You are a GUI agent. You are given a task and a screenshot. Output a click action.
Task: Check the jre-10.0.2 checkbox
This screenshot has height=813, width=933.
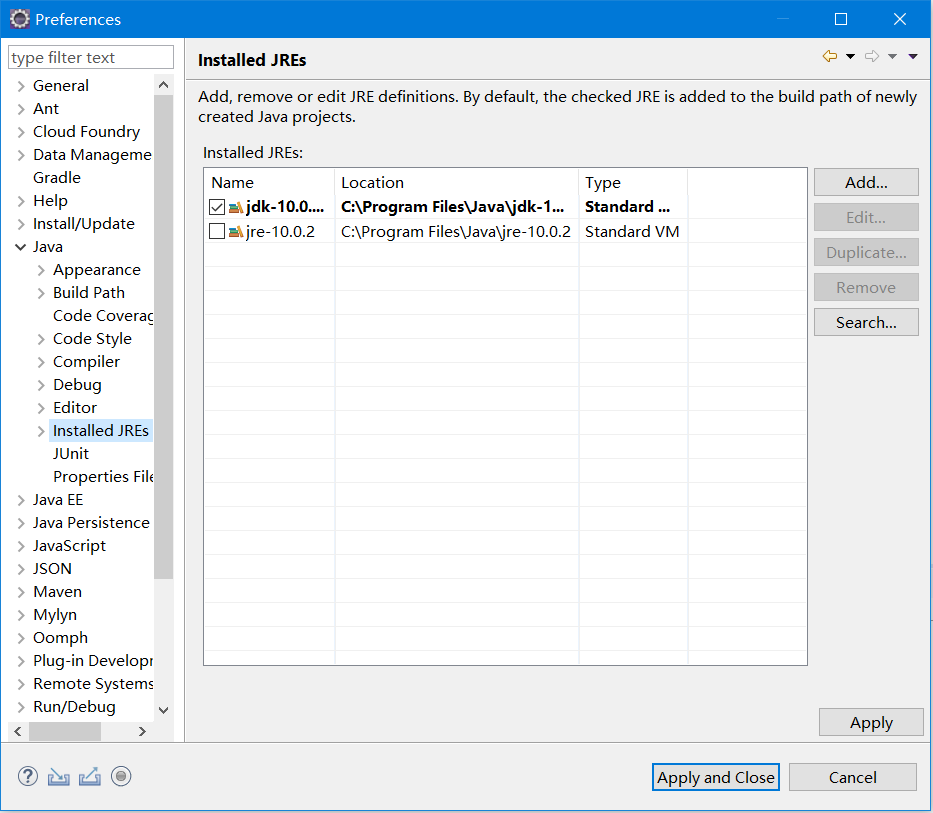[x=217, y=232]
